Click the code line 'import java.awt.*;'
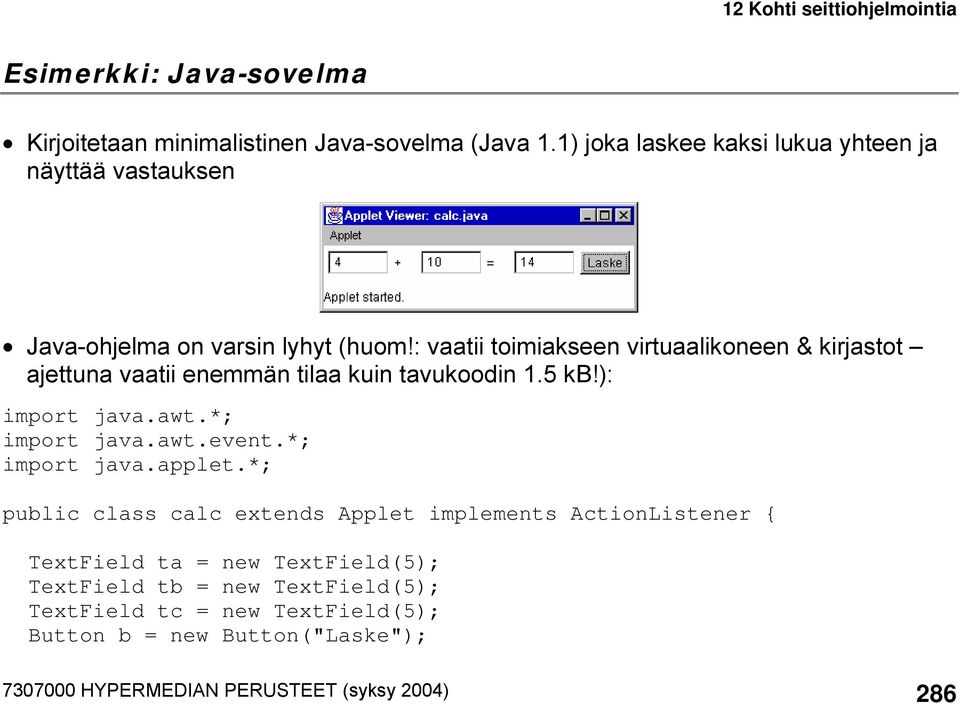960x704 pixels. tap(118, 416)
